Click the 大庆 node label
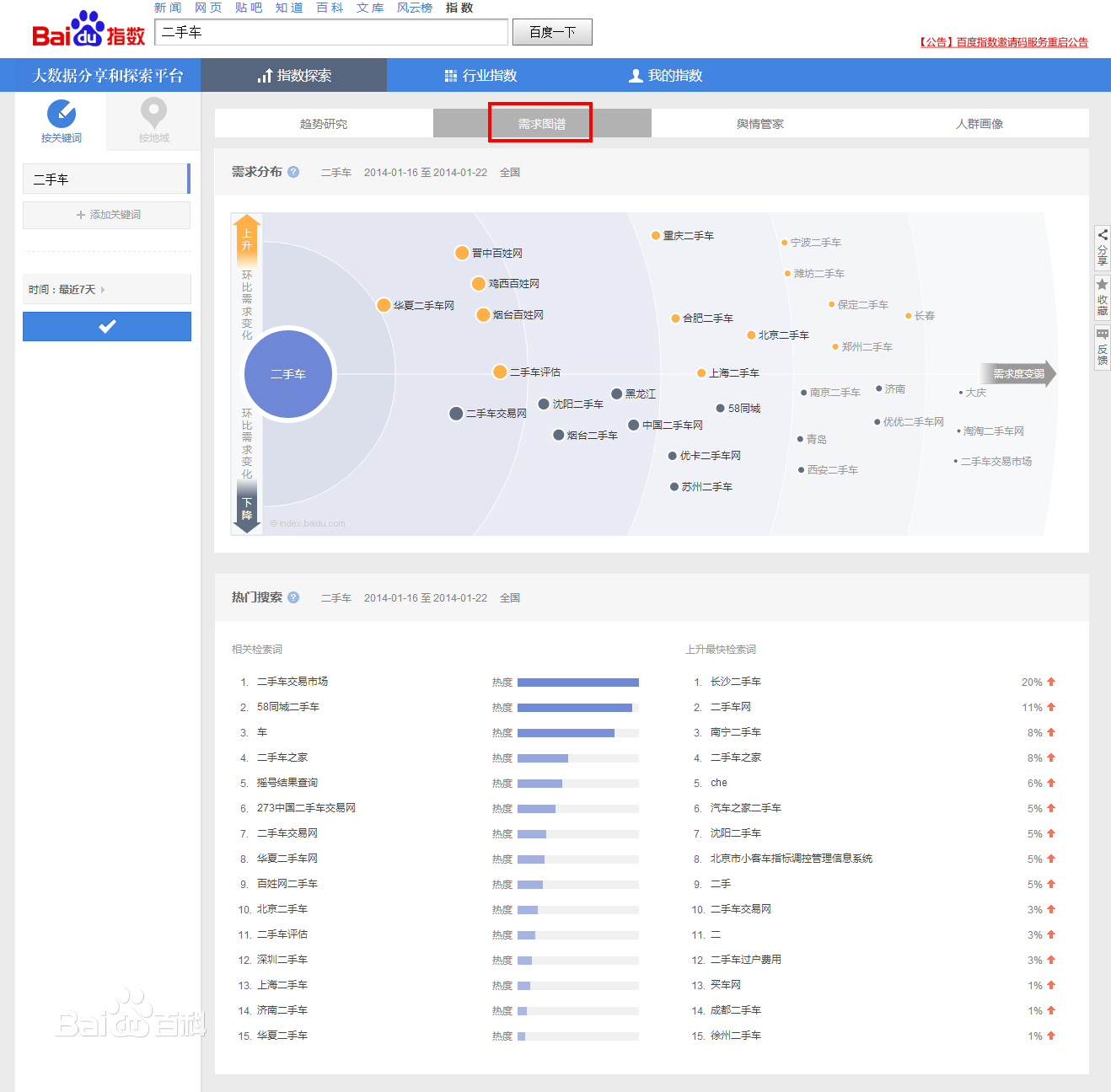The image size is (1111, 1092). point(976,393)
